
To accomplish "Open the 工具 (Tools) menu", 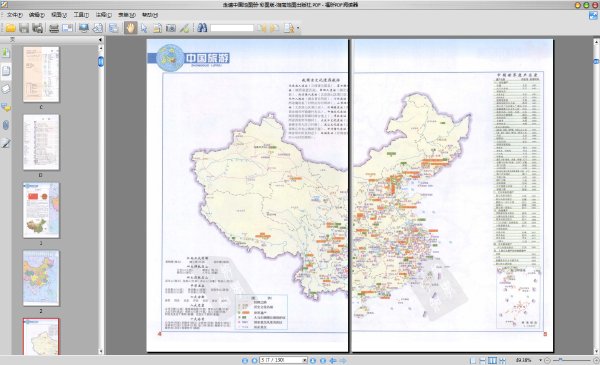I will click(x=81, y=15).
